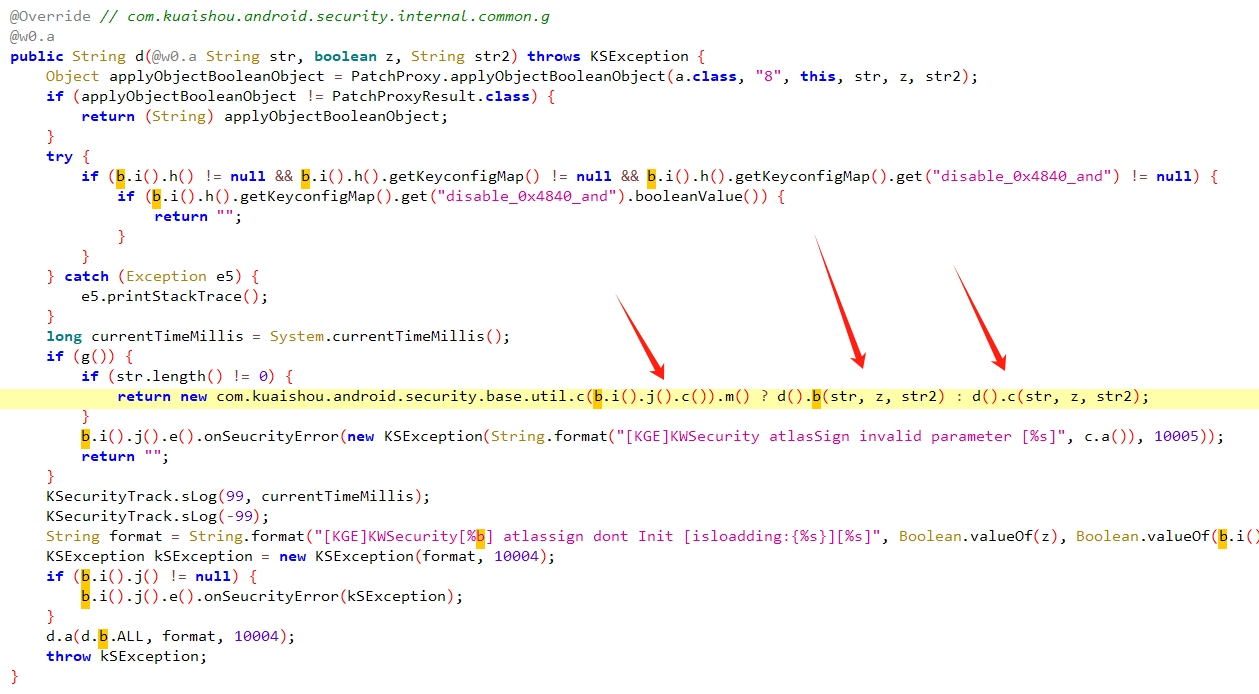Image resolution: width=1259 pixels, height=694 pixels.
Task: Click the atlassign dont Init string literal
Action: 598,536
